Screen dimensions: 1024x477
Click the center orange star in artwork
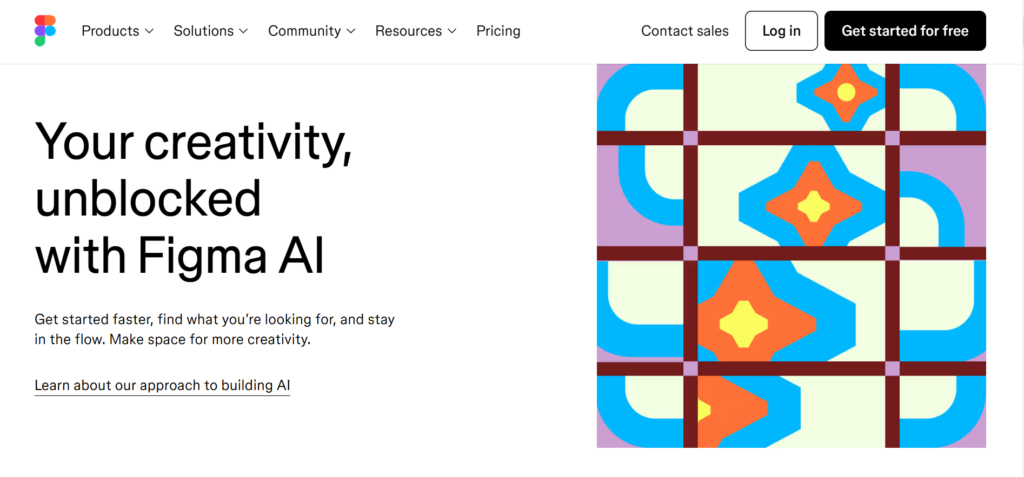(x=814, y=205)
